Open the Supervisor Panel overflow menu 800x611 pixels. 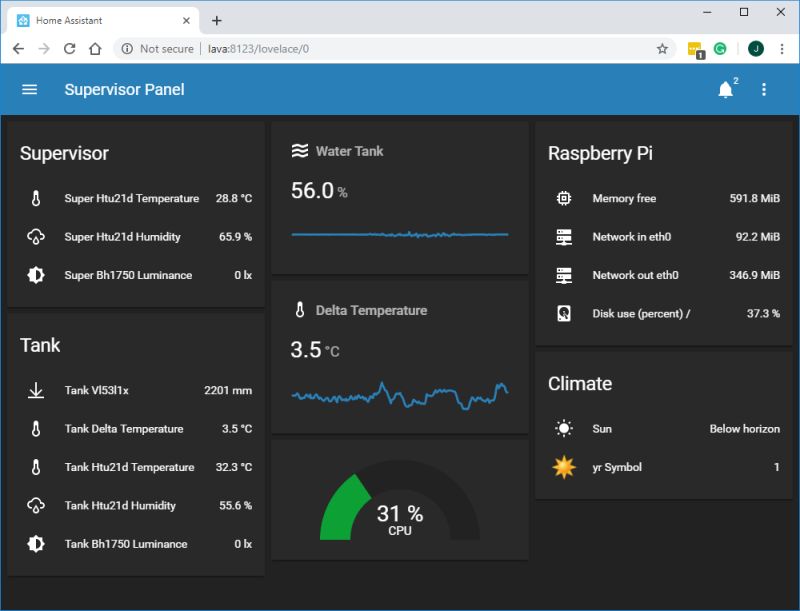pyautogui.click(x=764, y=90)
